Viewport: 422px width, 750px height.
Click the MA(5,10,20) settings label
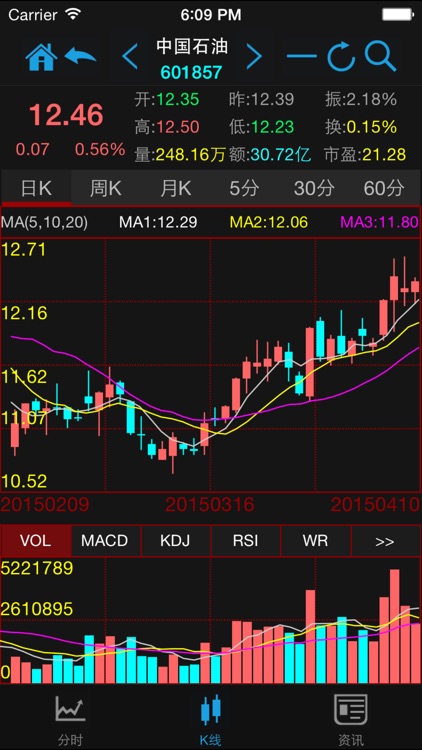(x=44, y=222)
